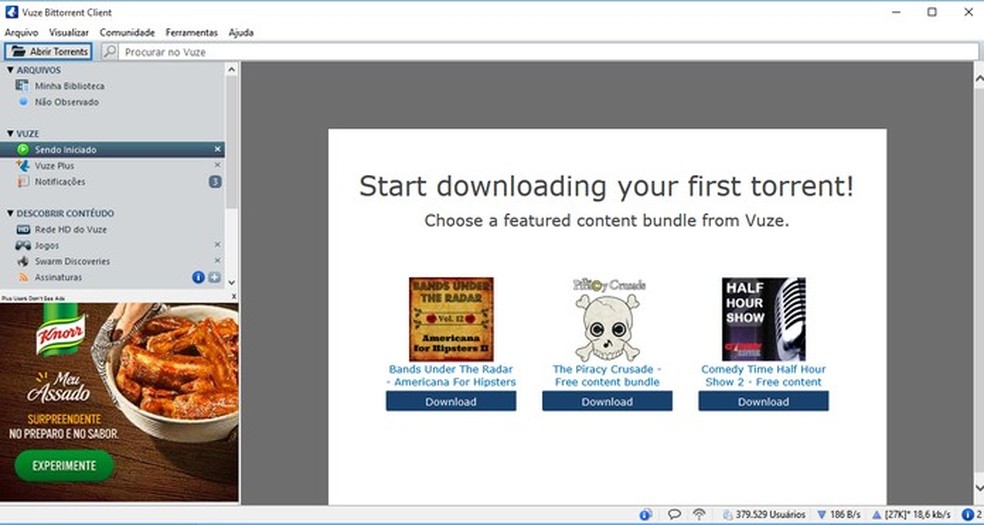Open the Visualizar menu

(x=69, y=33)
